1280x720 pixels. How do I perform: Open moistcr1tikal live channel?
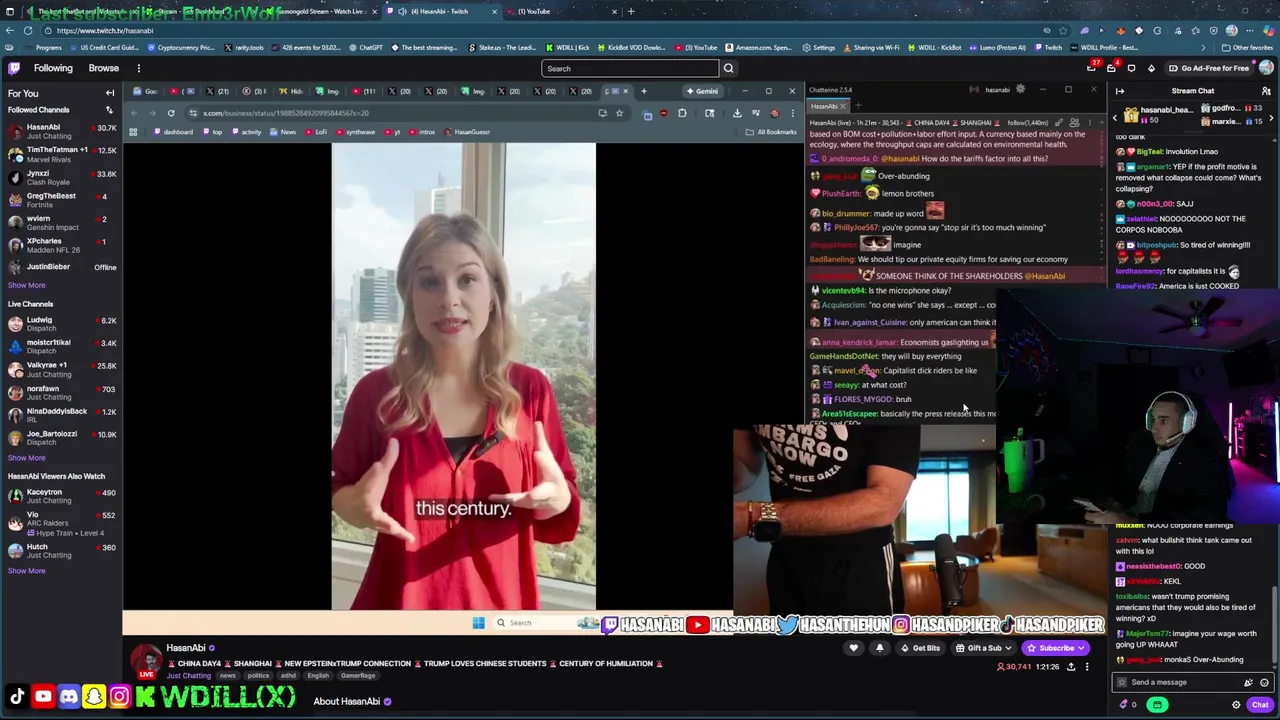pos(62,346)
